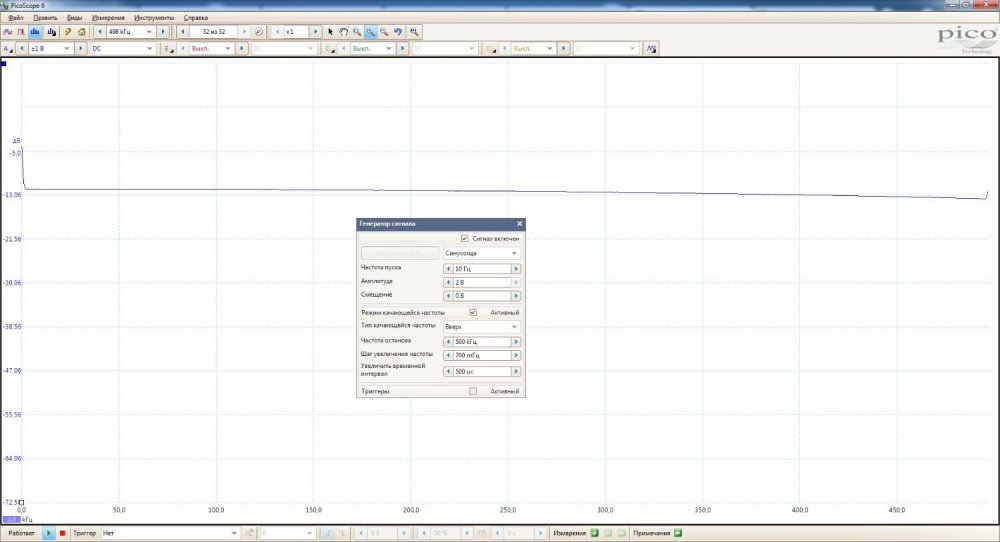Open the trigger mode 'Нет' dropdown
The width and height of the screenshot is (1000, 542).
click(168, 533)
